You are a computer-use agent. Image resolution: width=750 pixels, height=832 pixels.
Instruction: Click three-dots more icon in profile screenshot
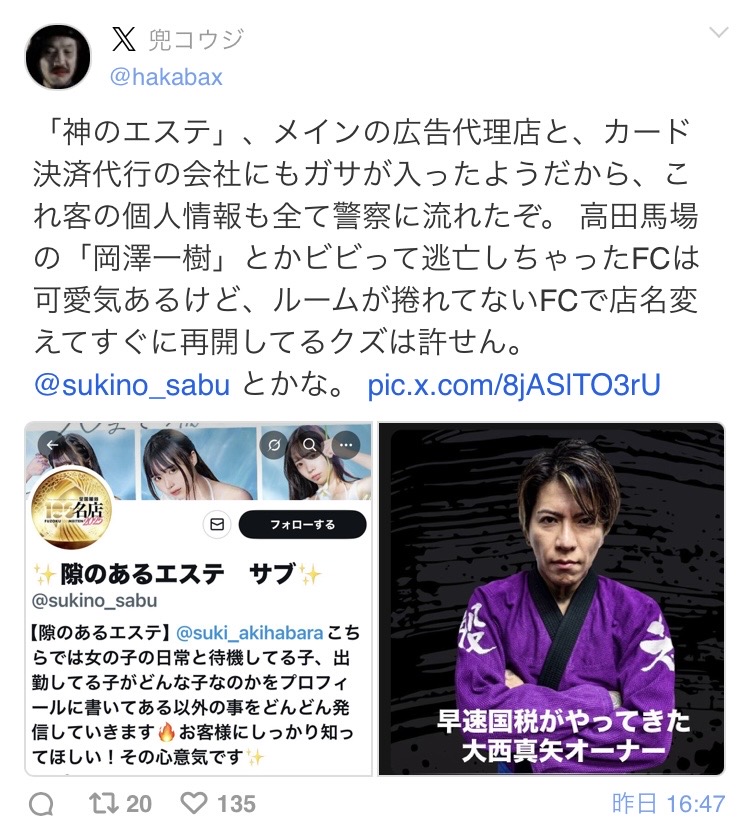coord(346,445)
